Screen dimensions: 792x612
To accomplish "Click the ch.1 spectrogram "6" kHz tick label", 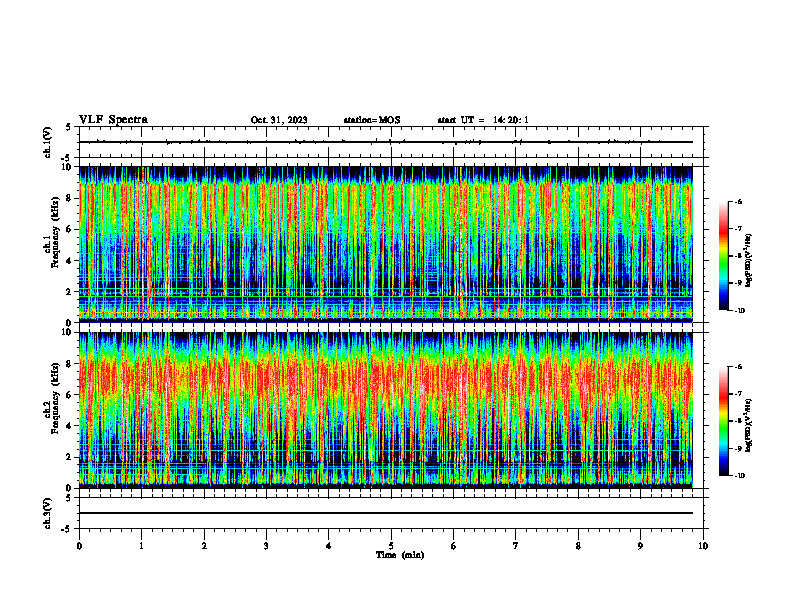I will [69, 230].
